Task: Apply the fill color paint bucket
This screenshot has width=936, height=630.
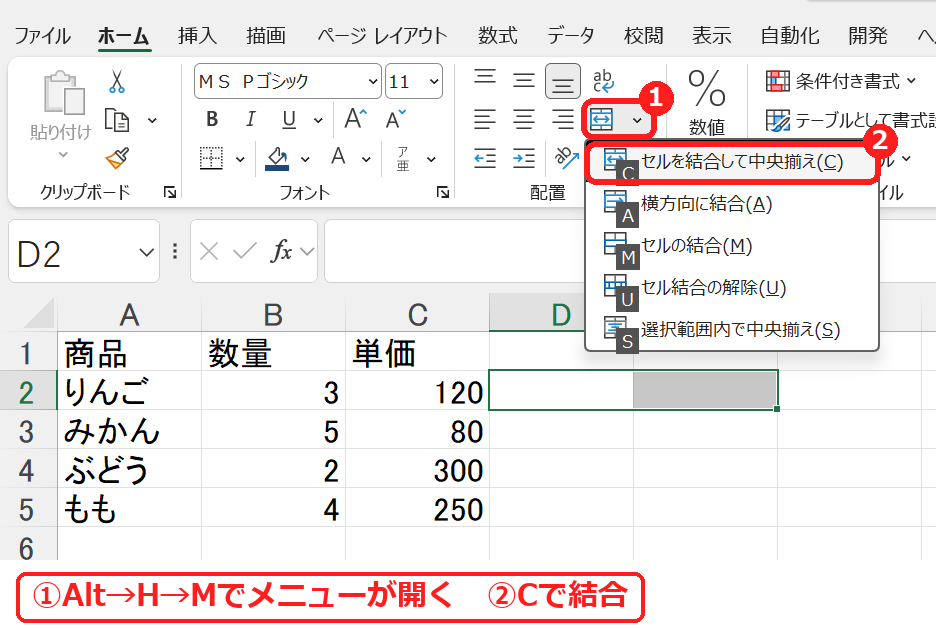Action: [277, 159]
